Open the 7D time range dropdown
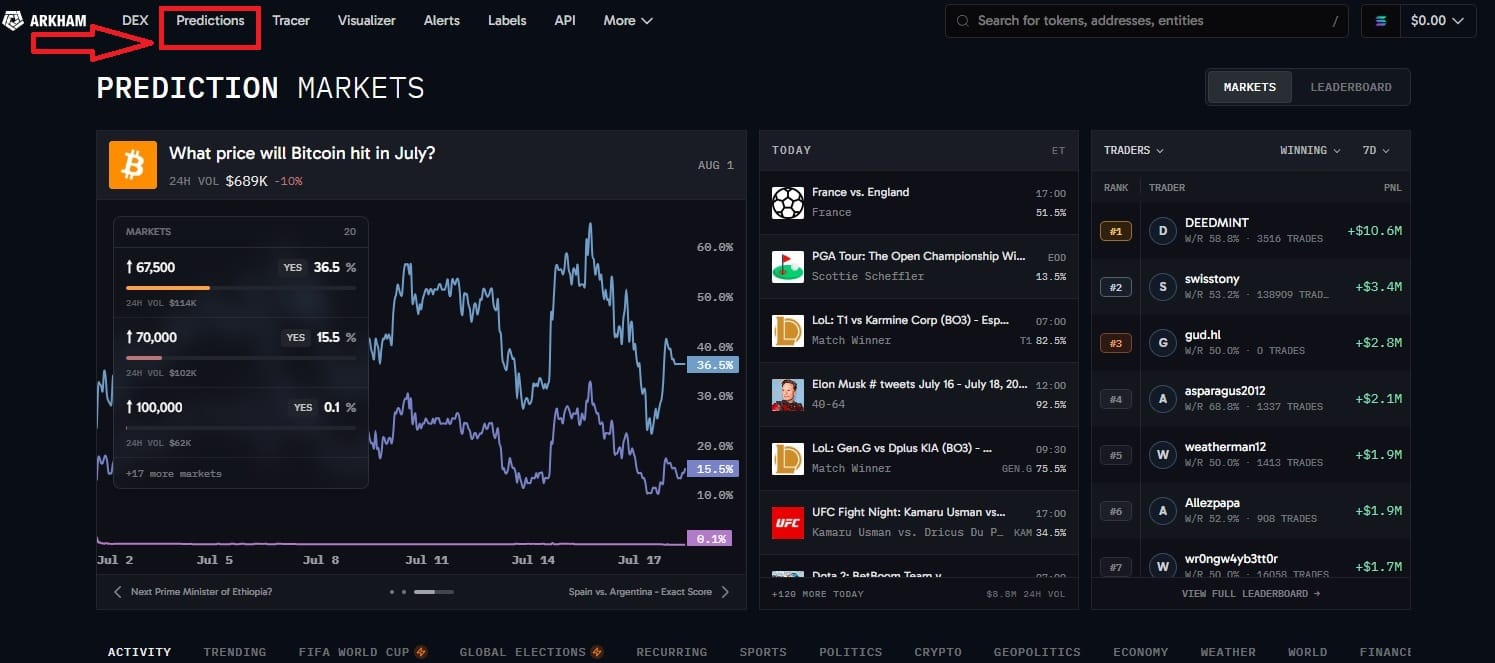The height and width of the screenshot is (663, 1495). pos(1376,150)
